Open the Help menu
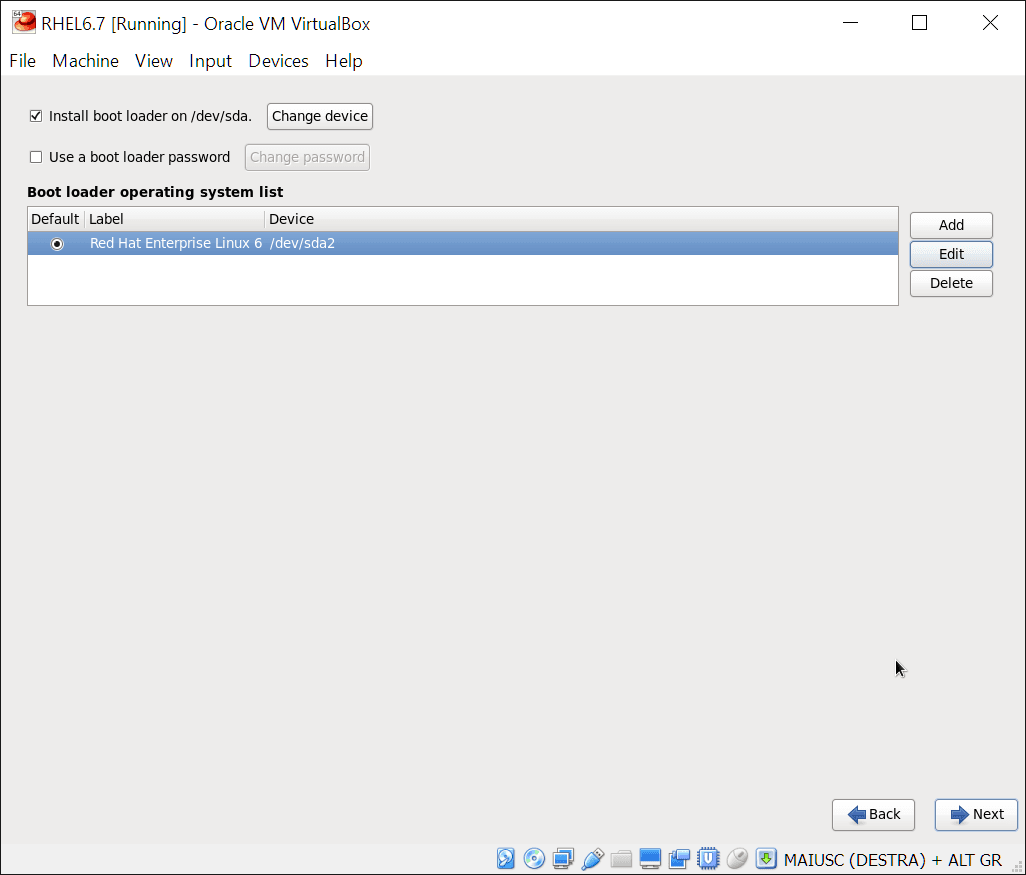The width and height of the screenshot is (1026, 875). pos(344,61)
